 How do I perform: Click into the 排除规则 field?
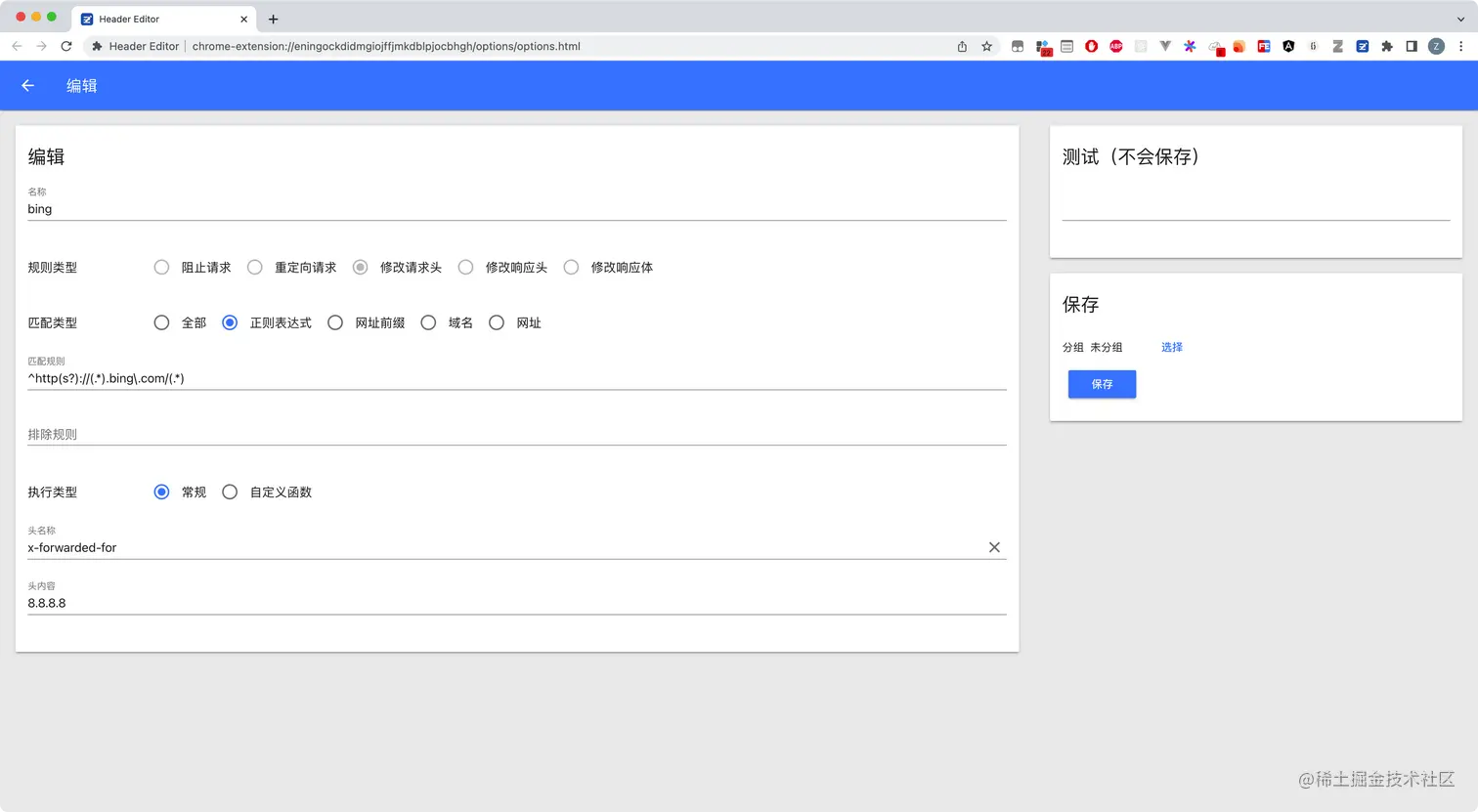point(517,434)
